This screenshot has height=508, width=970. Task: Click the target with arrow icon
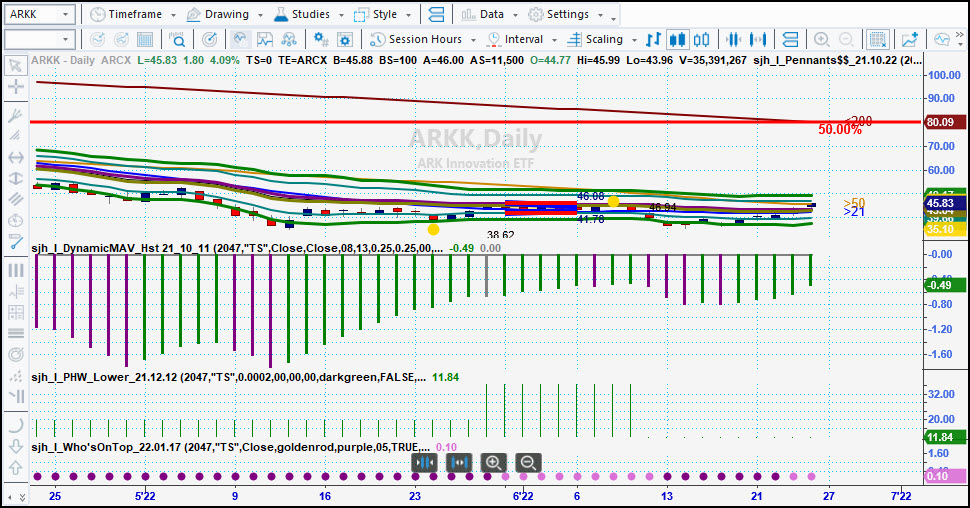point(210,40)
